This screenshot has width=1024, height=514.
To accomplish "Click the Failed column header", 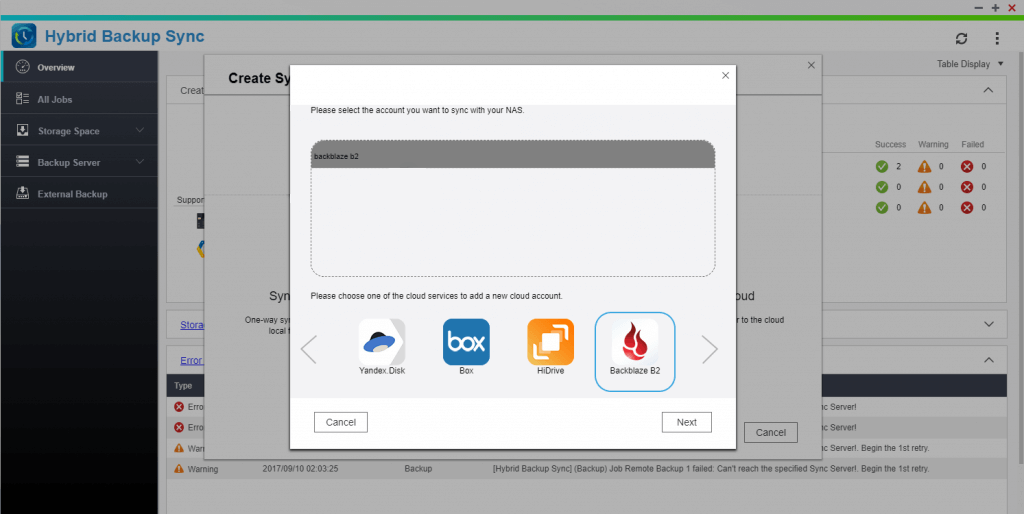I will coord(972,144).
